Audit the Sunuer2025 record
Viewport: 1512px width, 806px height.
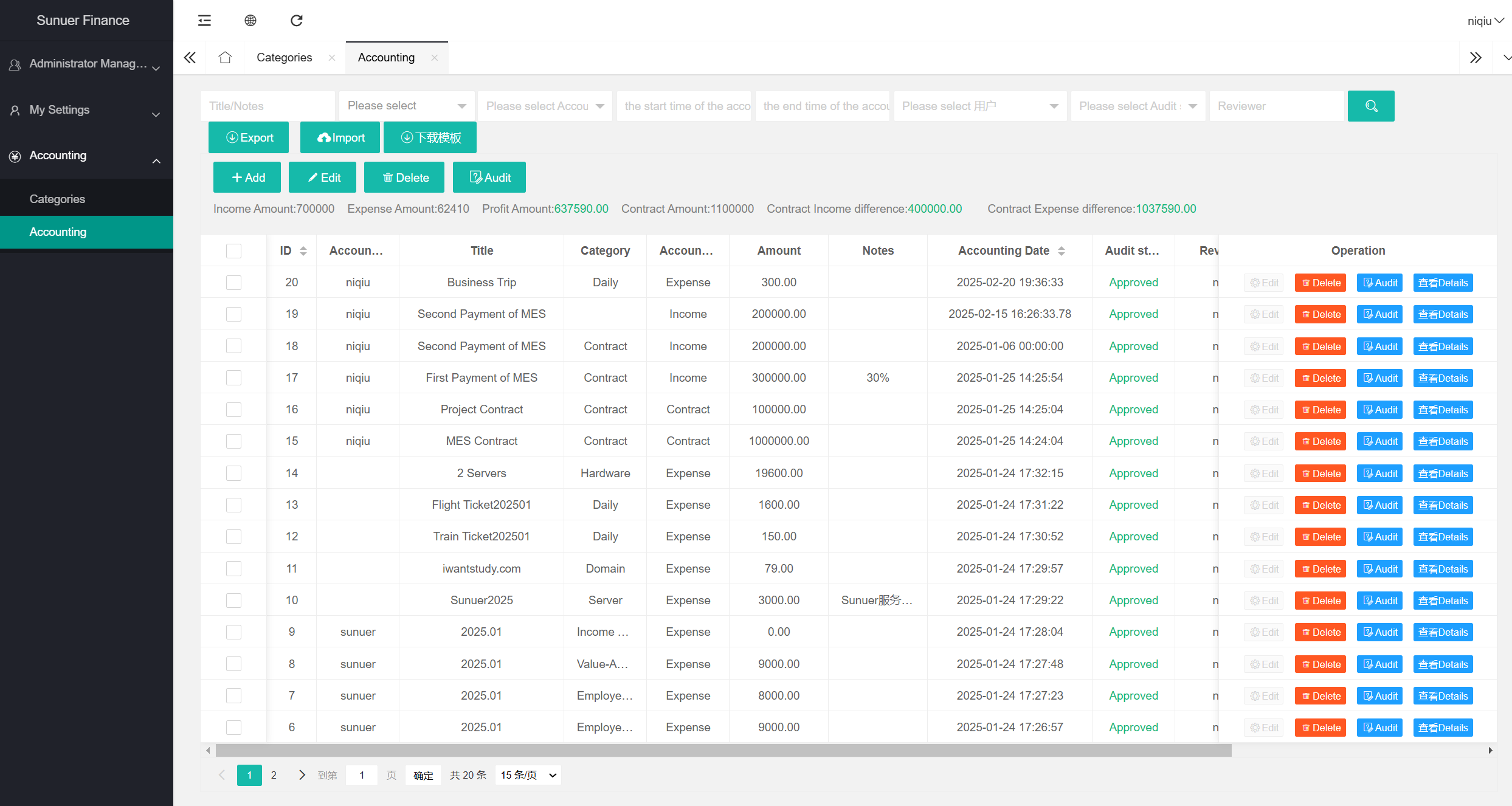click(x=1379, y=601)
